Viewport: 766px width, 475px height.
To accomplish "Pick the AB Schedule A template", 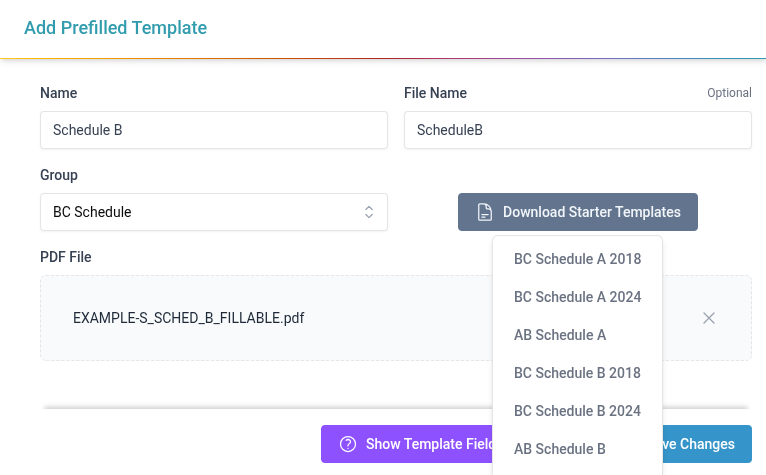I will coord(560,335).
